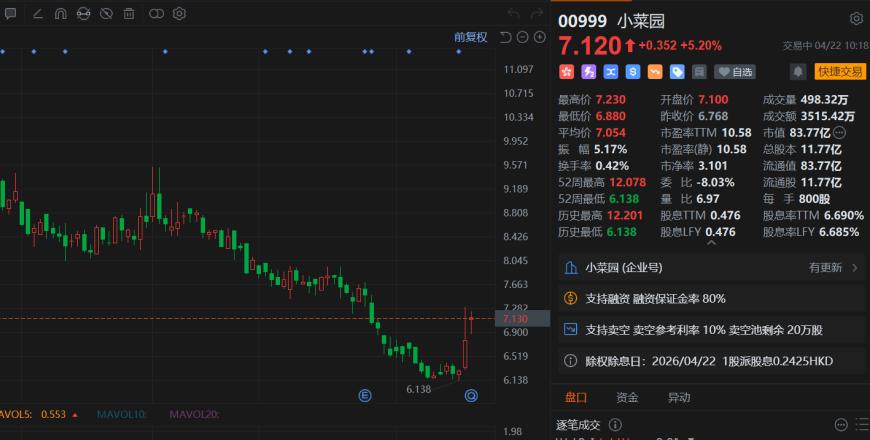Click the orange short-selling badge
This screenshot has width=870, height=440.
[x=655, y=72]
